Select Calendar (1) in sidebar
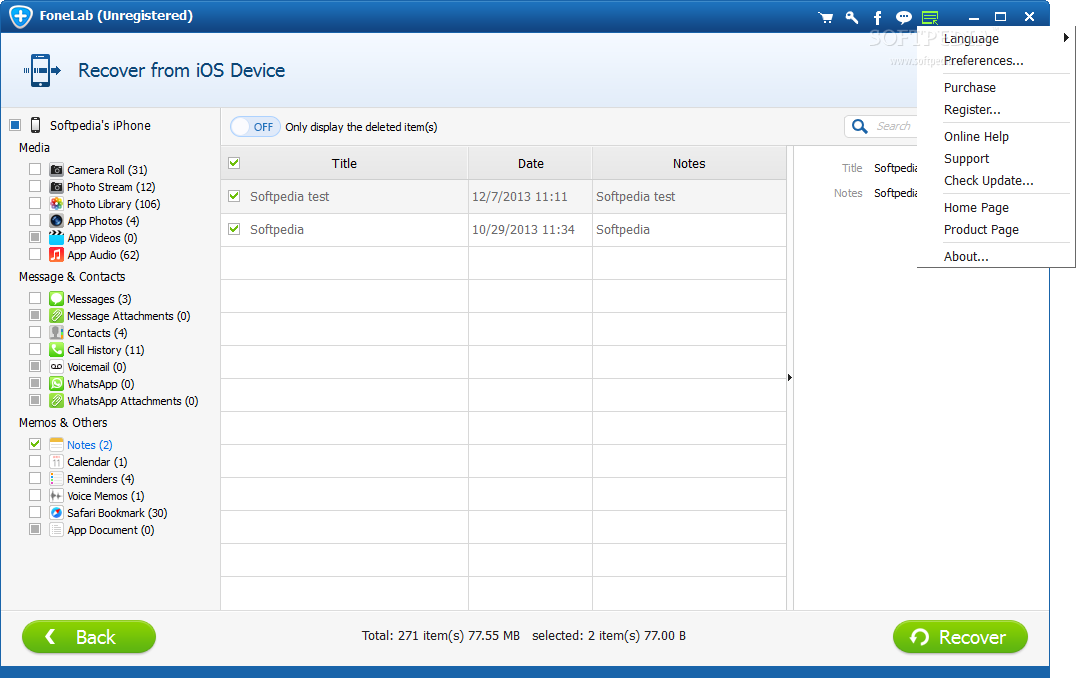 coord(97,462)
